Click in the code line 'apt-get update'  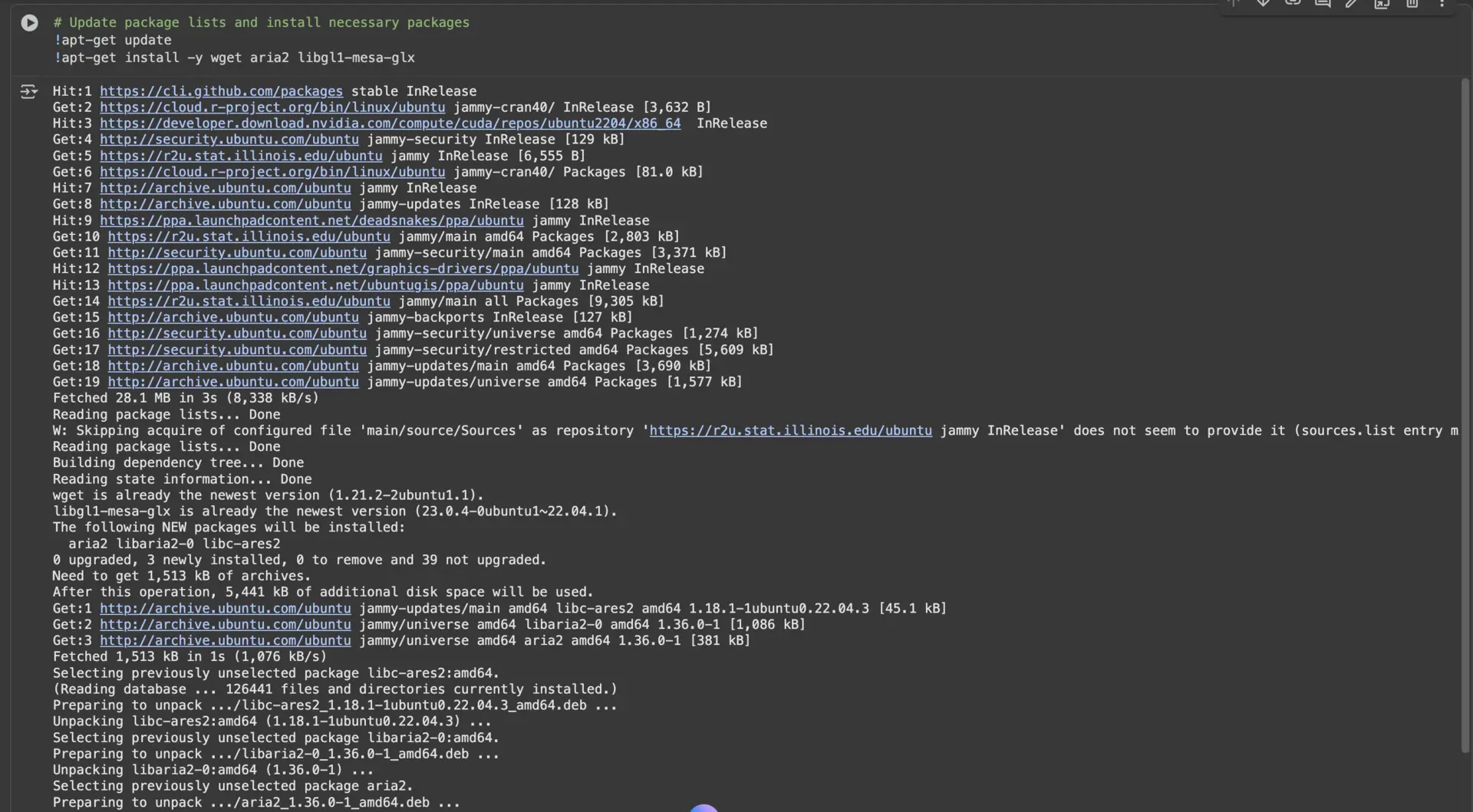click(115, 40)
